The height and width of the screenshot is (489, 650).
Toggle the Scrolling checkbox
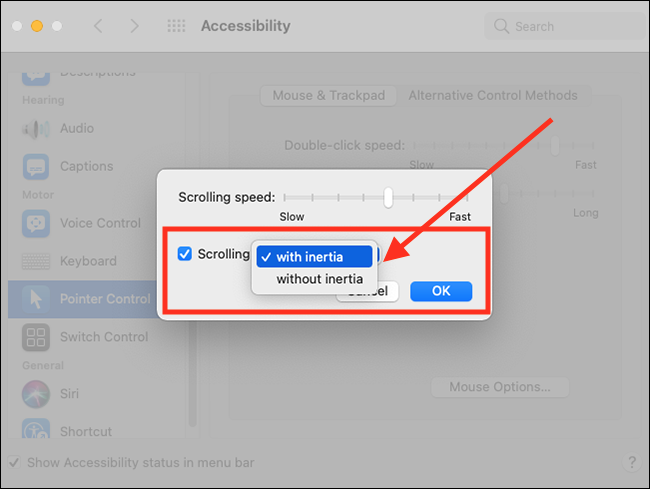pyautogui.click(x=185, y=254)
